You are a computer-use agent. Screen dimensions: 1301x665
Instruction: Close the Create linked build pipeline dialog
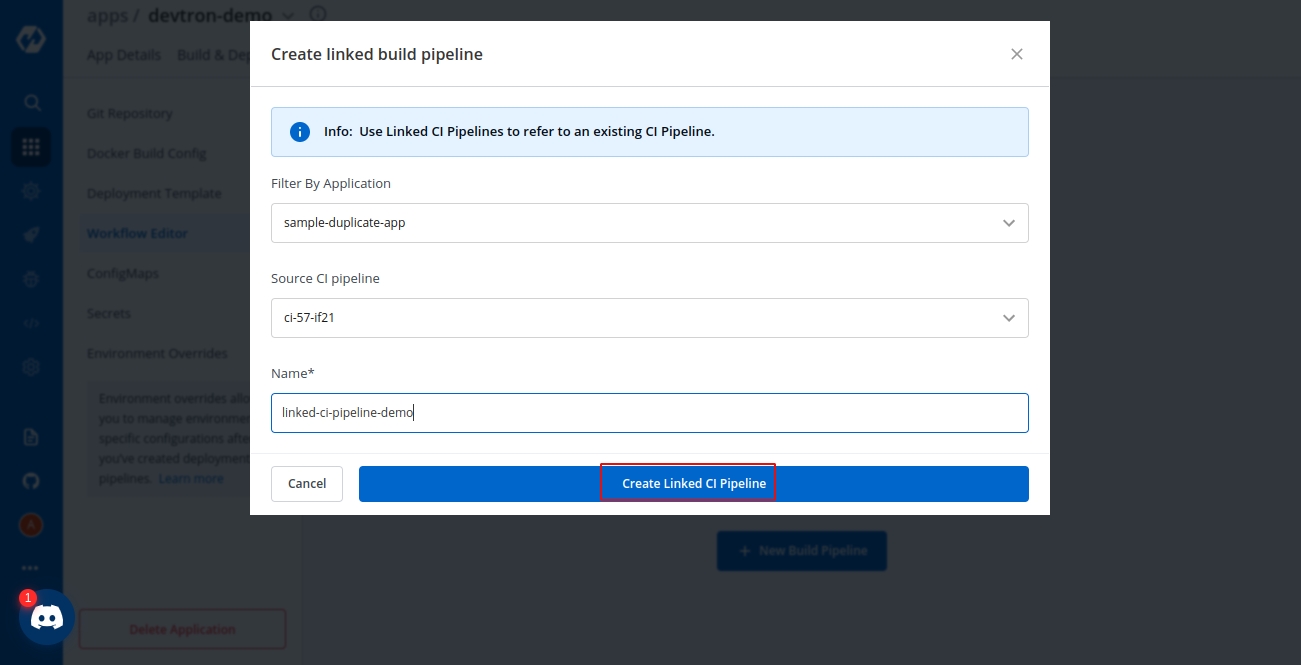click(1017, 54)
